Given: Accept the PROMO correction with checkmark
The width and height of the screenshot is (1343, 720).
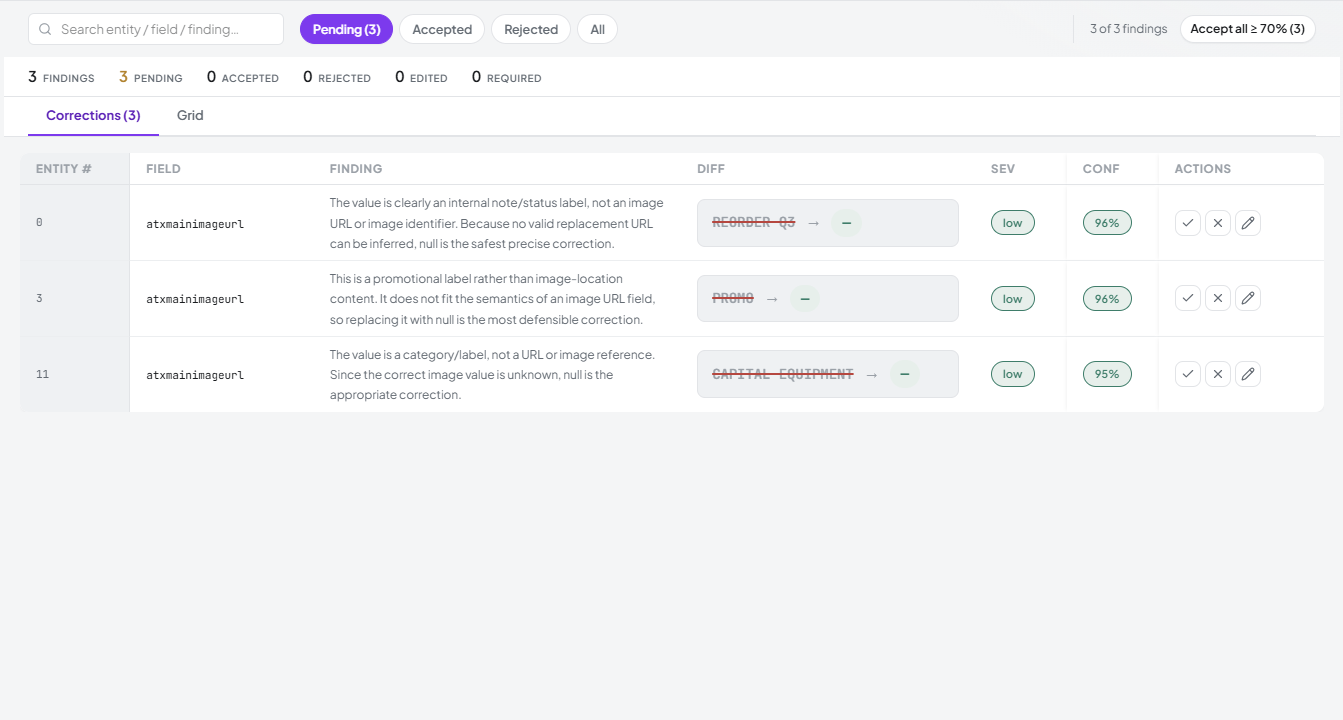Looking at the screenshot, I should (x=1188, y=298).
